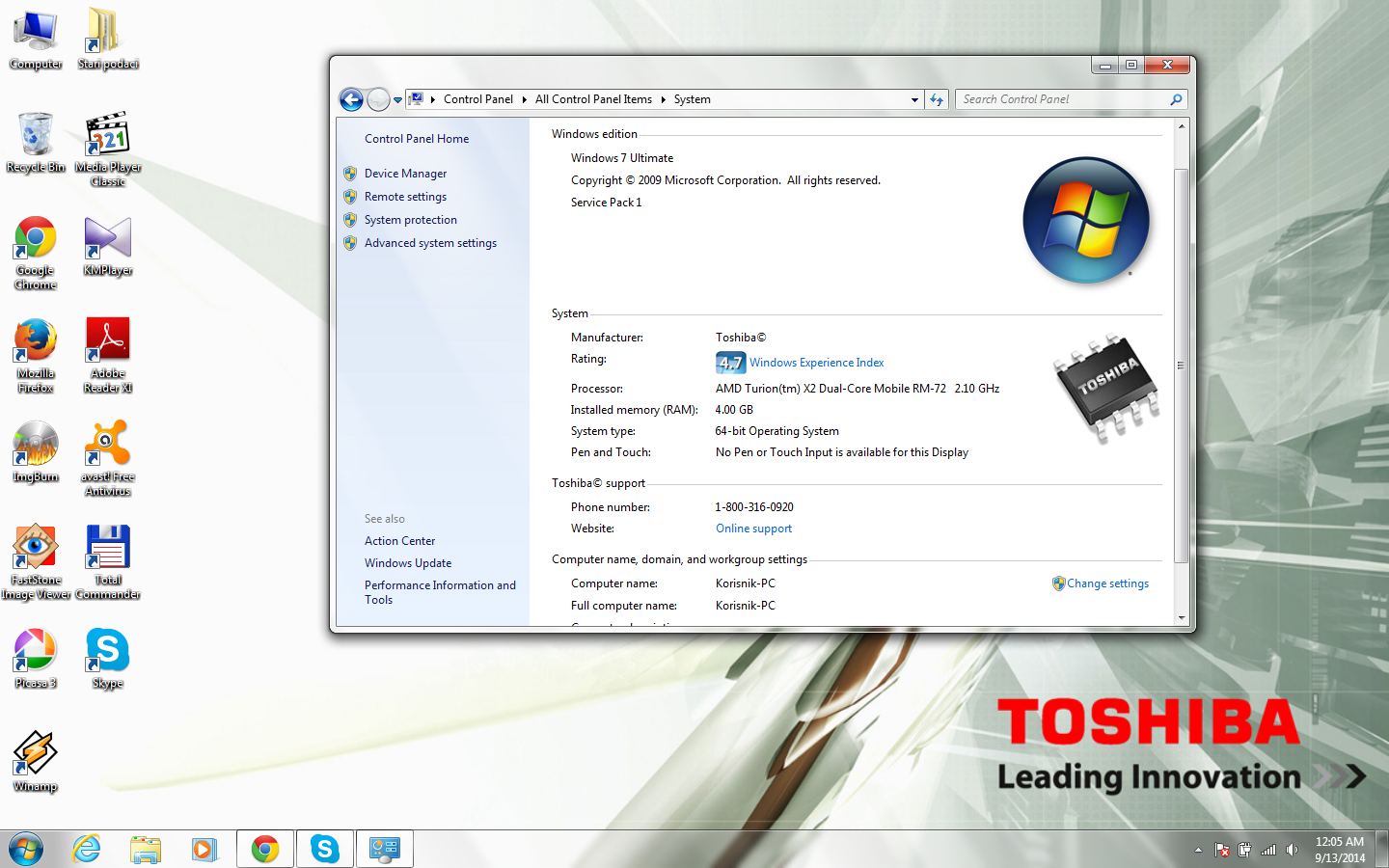Click the volume speaker tray icon
The height and width of the screenshot is (868, 1389).
click(x=1292, y=850)
